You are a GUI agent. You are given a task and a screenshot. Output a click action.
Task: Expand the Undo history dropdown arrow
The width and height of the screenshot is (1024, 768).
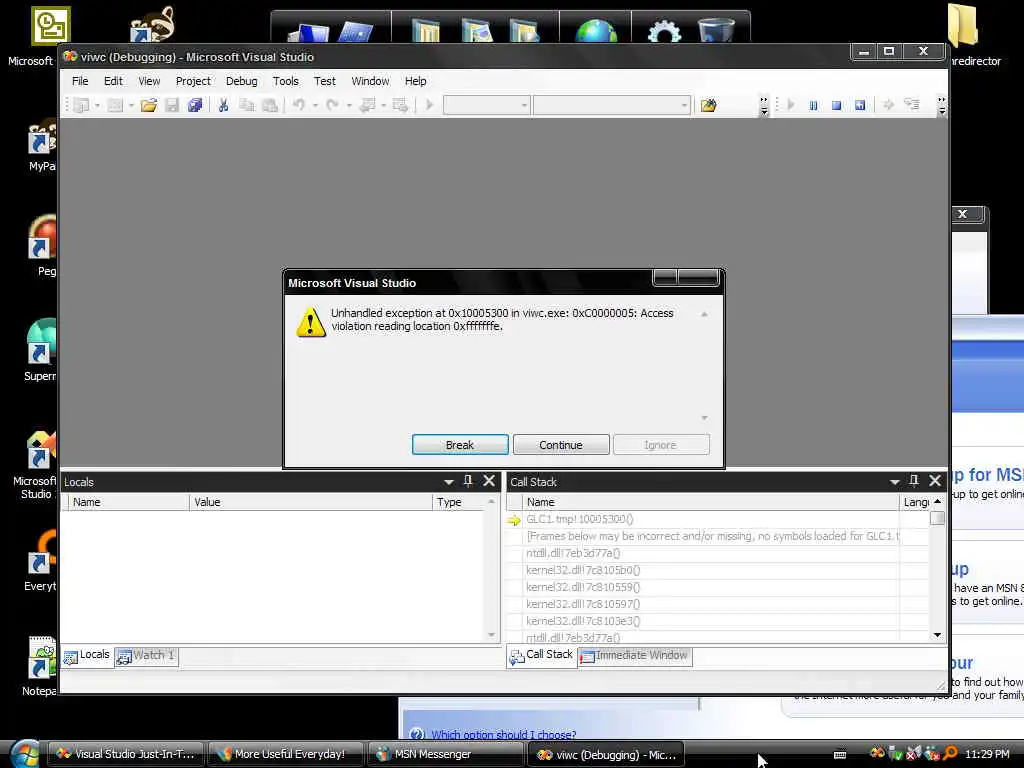(x=315, y=105)
